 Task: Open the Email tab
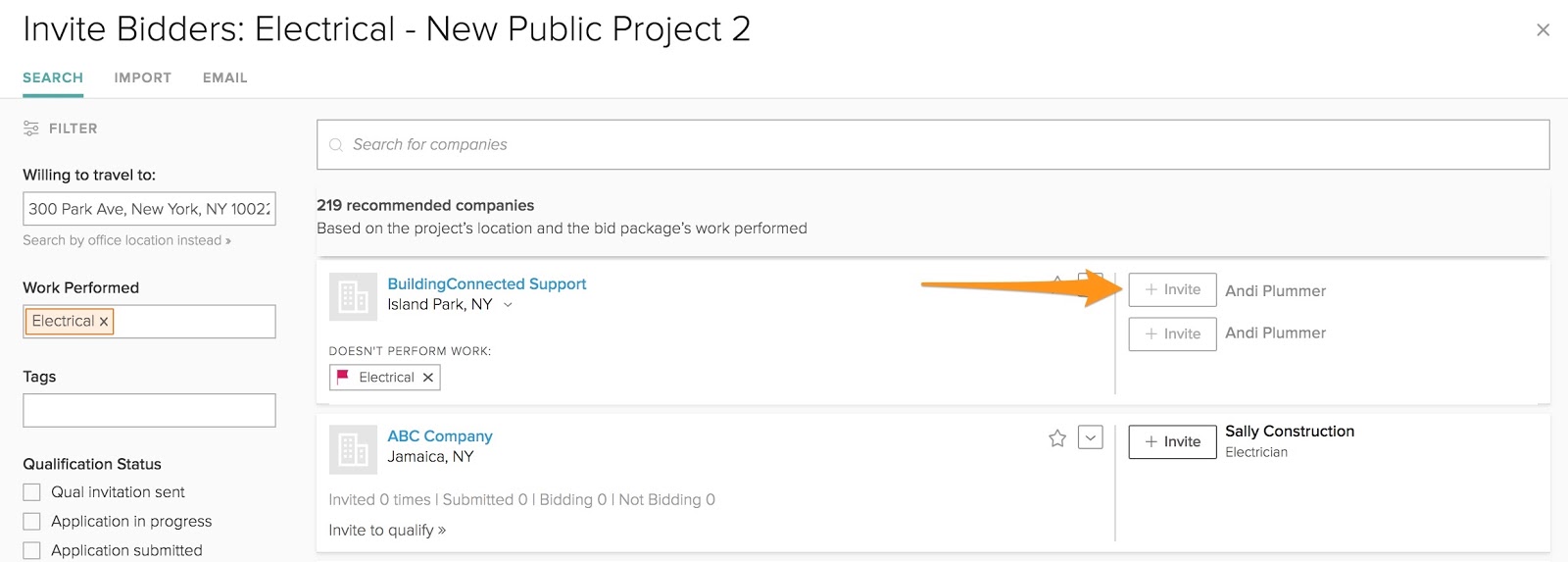tap(224, 77)
